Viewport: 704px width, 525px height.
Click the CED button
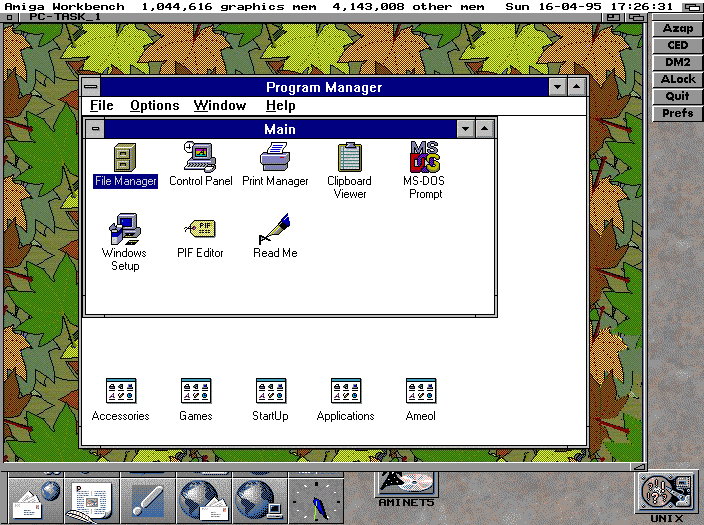[x=678, y=45]
